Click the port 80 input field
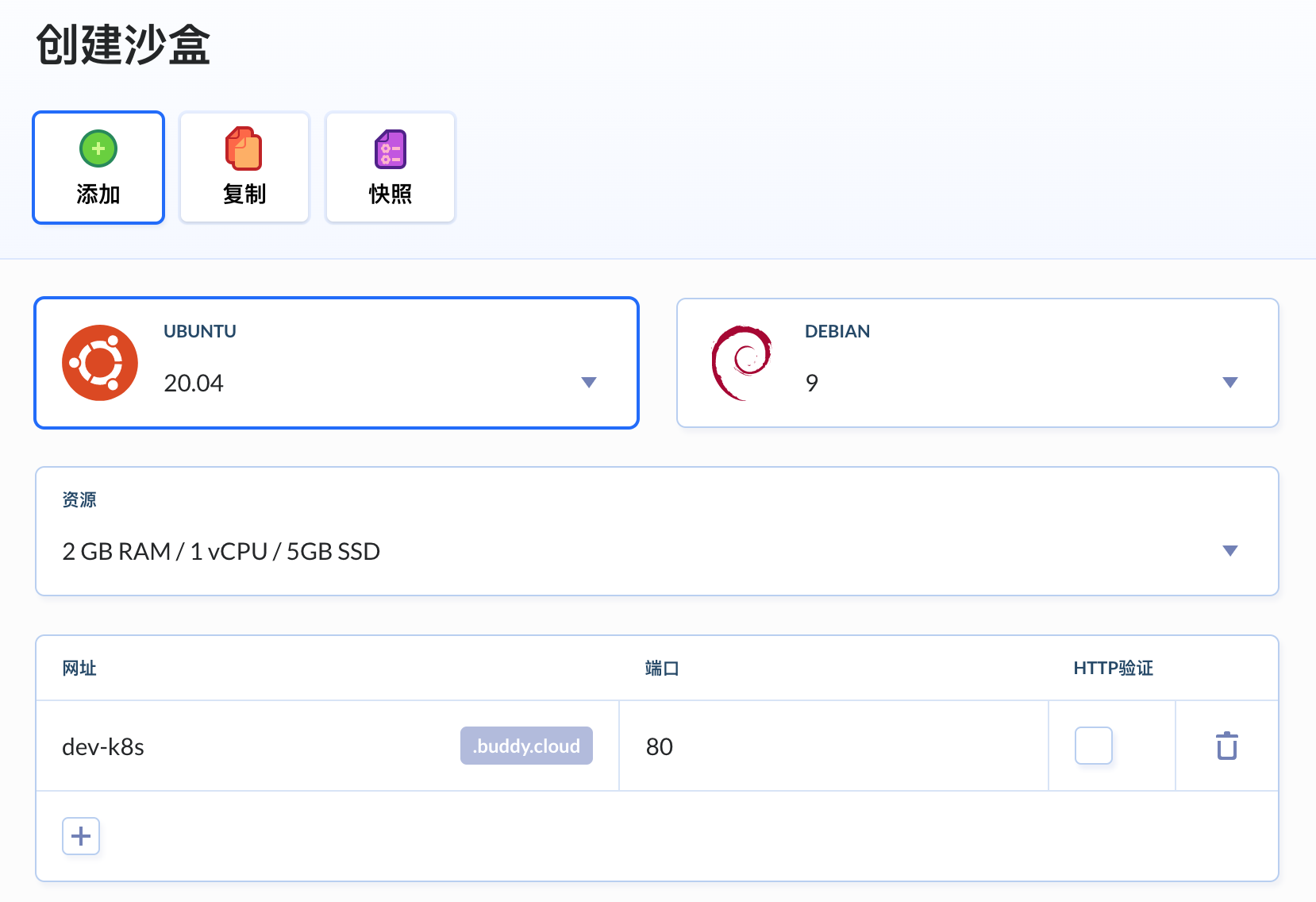Screen dimensions: 1316x902 point(833,746)
